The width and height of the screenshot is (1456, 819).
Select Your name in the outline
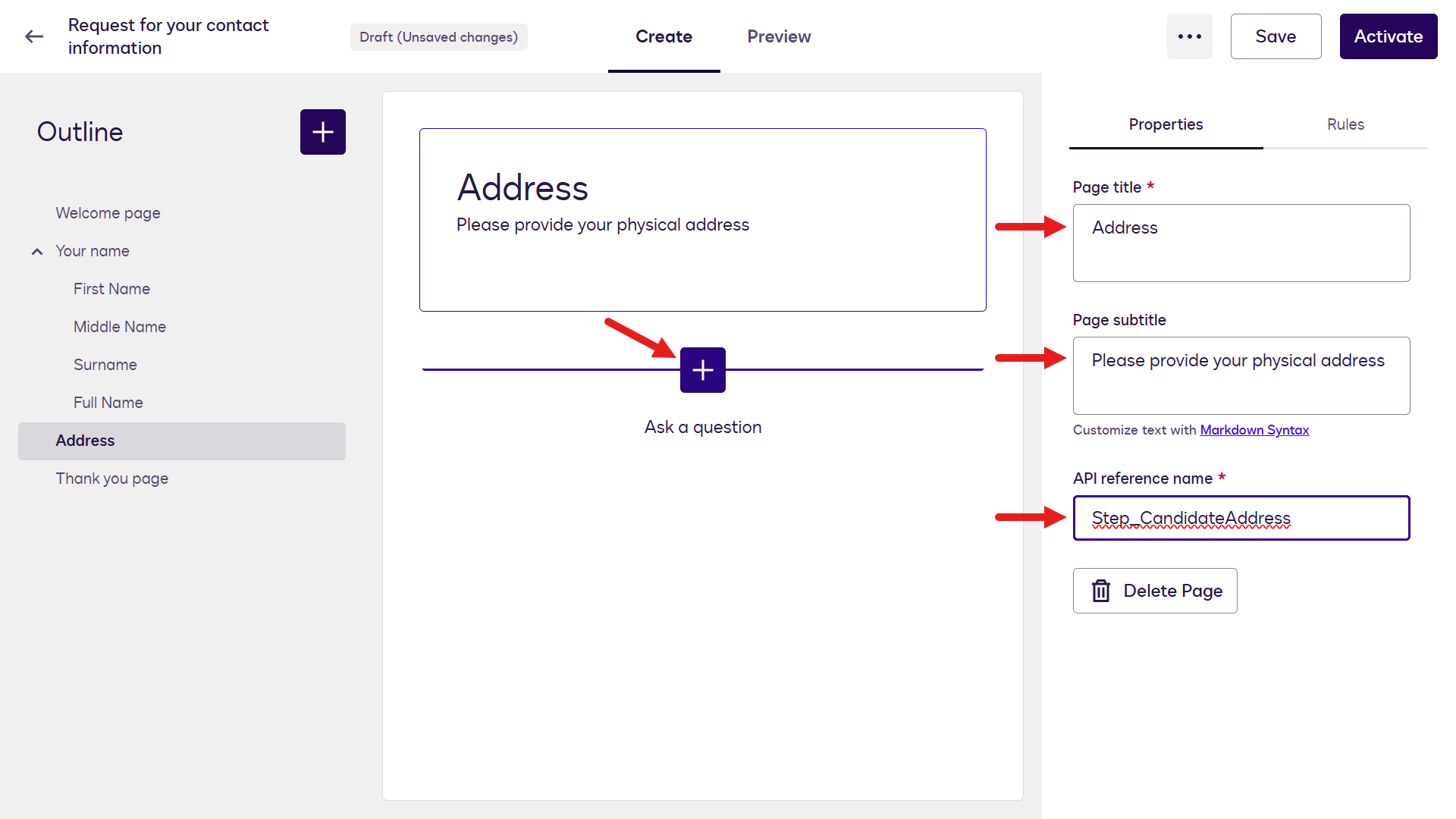pyautogui.click(x=93, y=251)
